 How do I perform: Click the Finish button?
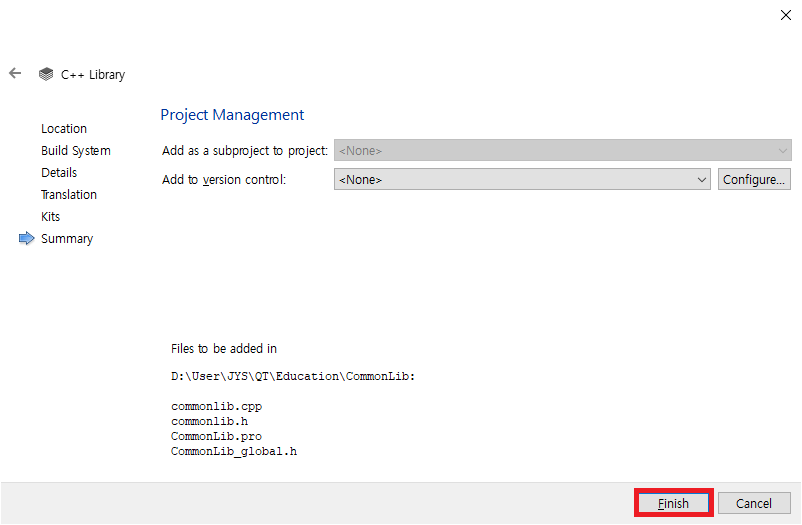(x=674, y=504)
